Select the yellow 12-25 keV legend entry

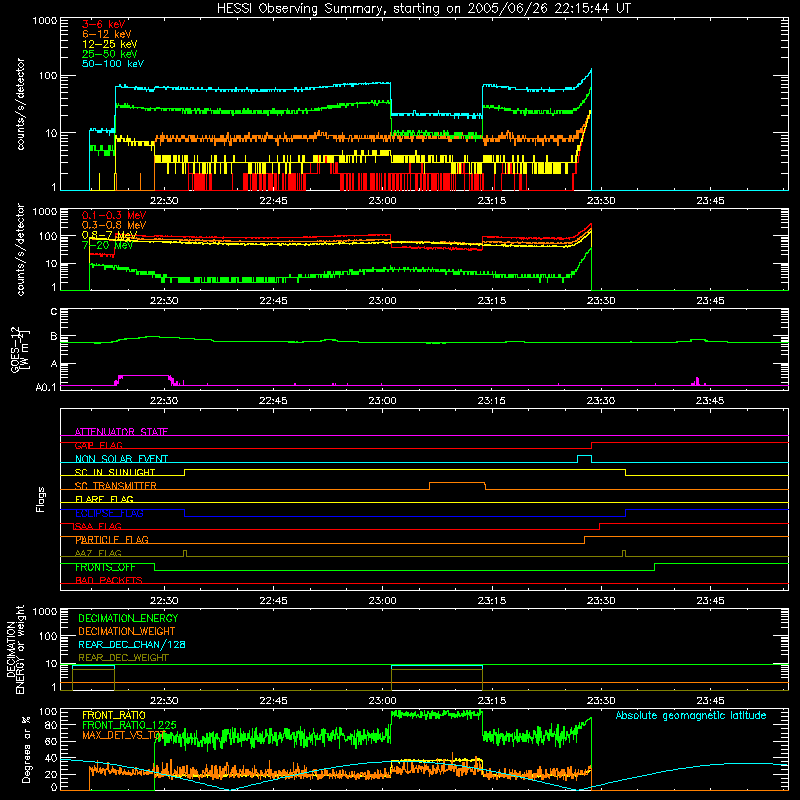point(110,44)
